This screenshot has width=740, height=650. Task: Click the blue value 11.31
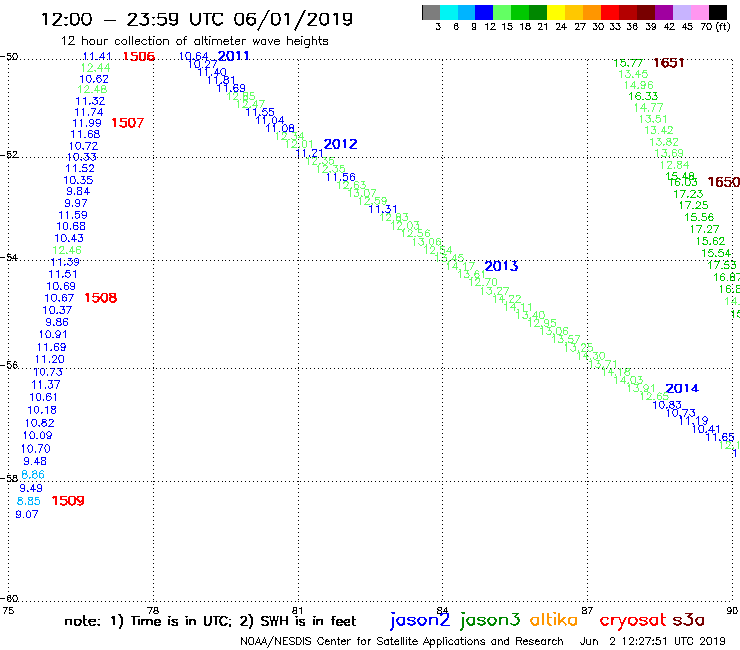[383, 209]
